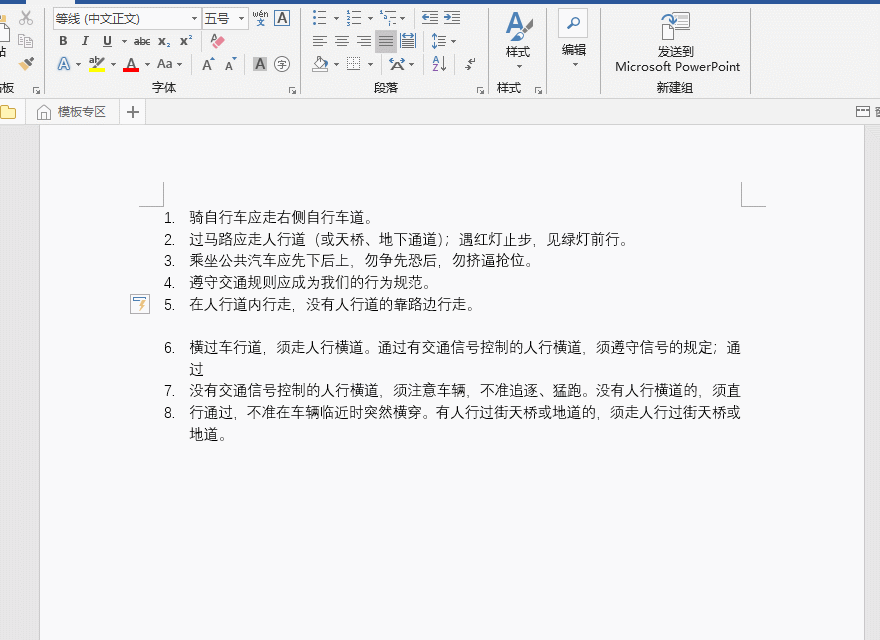Apply strikethrough formatting
Screen dimensions: 880x640
tap(143, 40)
